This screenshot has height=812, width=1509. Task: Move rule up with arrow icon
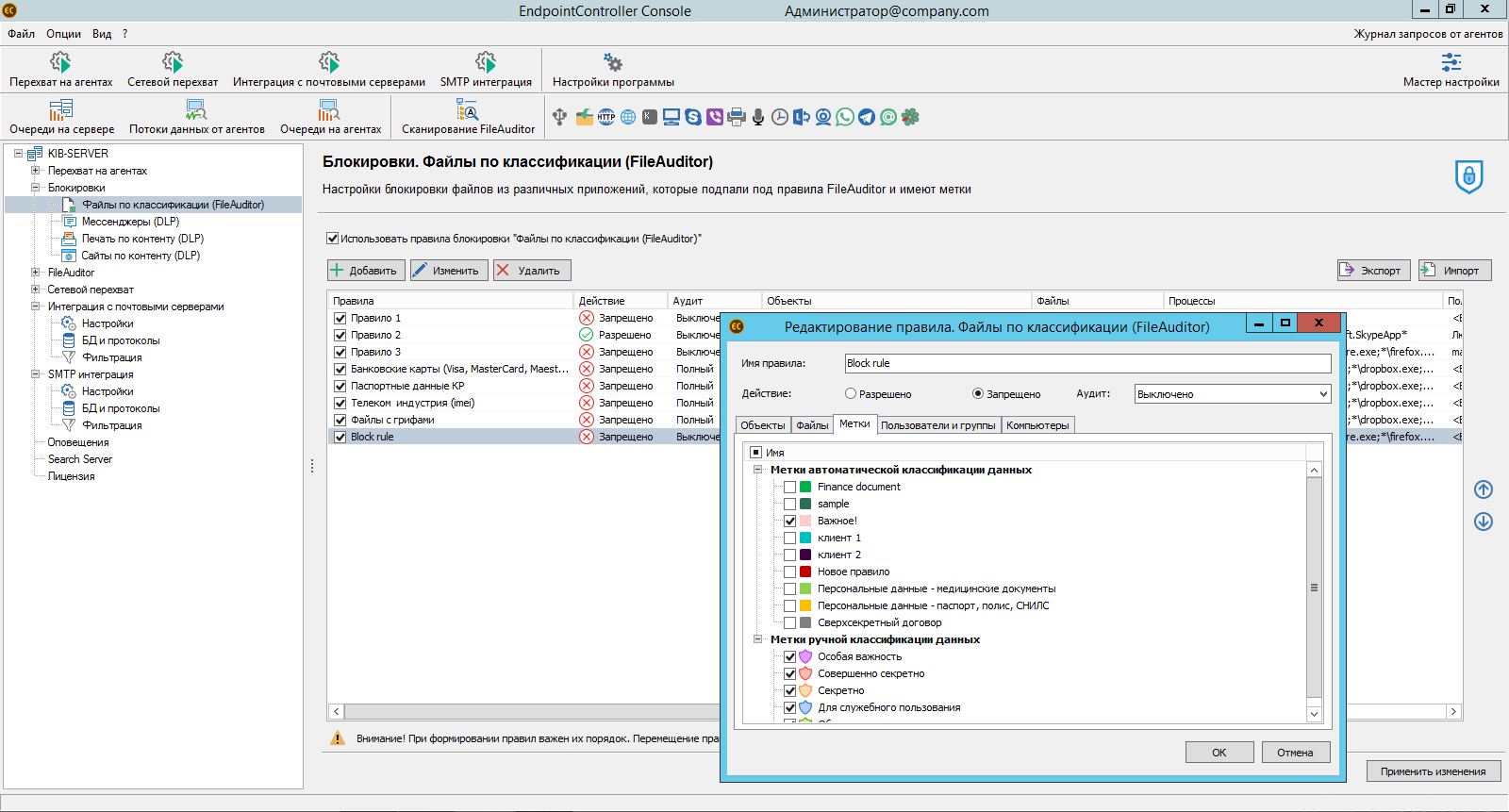pyautogui.click(x=1483, y=489)
